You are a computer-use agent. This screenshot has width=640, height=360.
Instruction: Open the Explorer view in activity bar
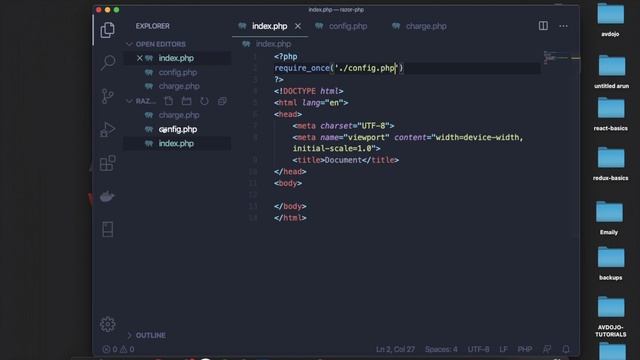(x=107, y=30)
